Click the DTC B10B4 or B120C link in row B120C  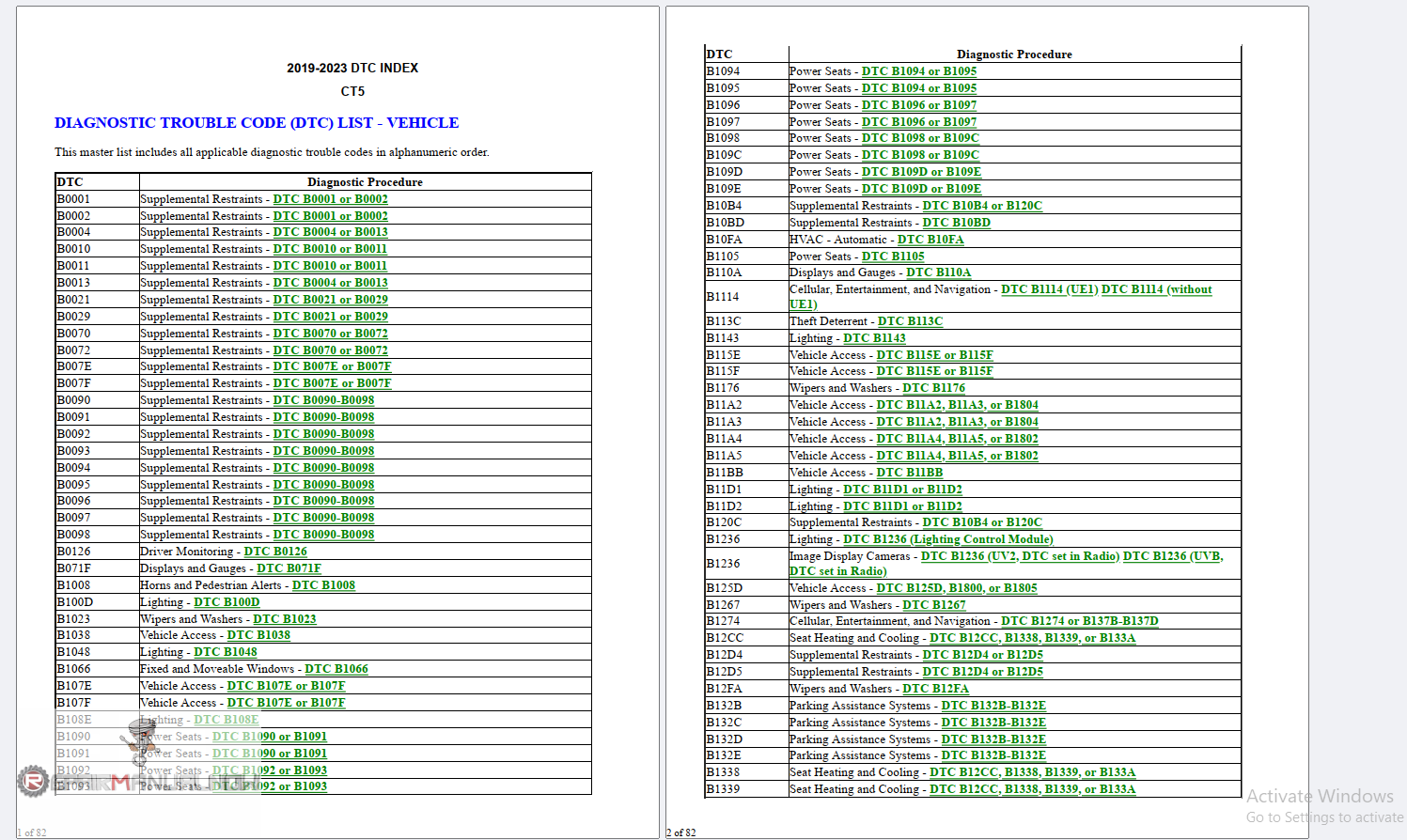tap(982, 522)
